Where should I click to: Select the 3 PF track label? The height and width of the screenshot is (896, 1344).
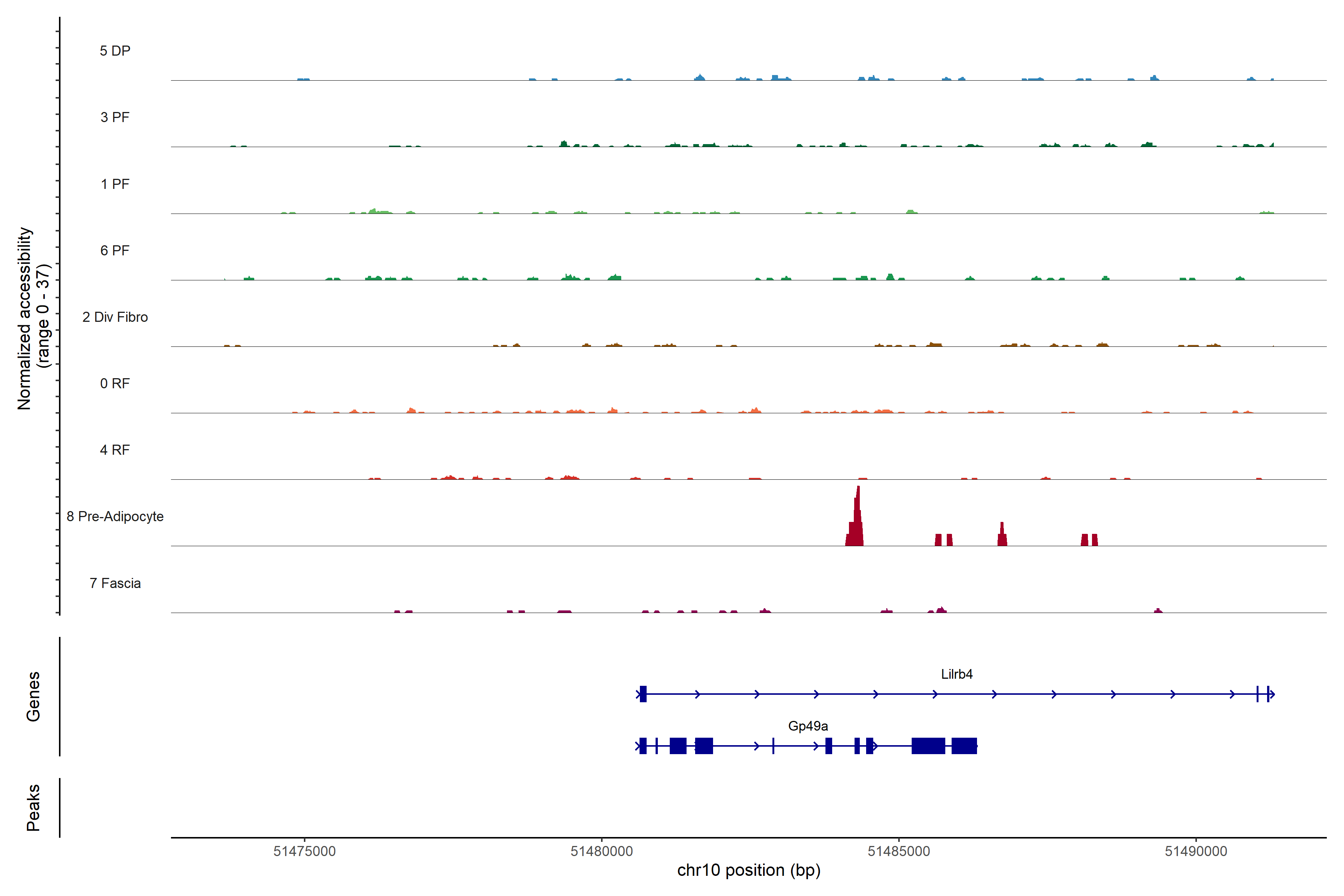(x=115, y=118)
